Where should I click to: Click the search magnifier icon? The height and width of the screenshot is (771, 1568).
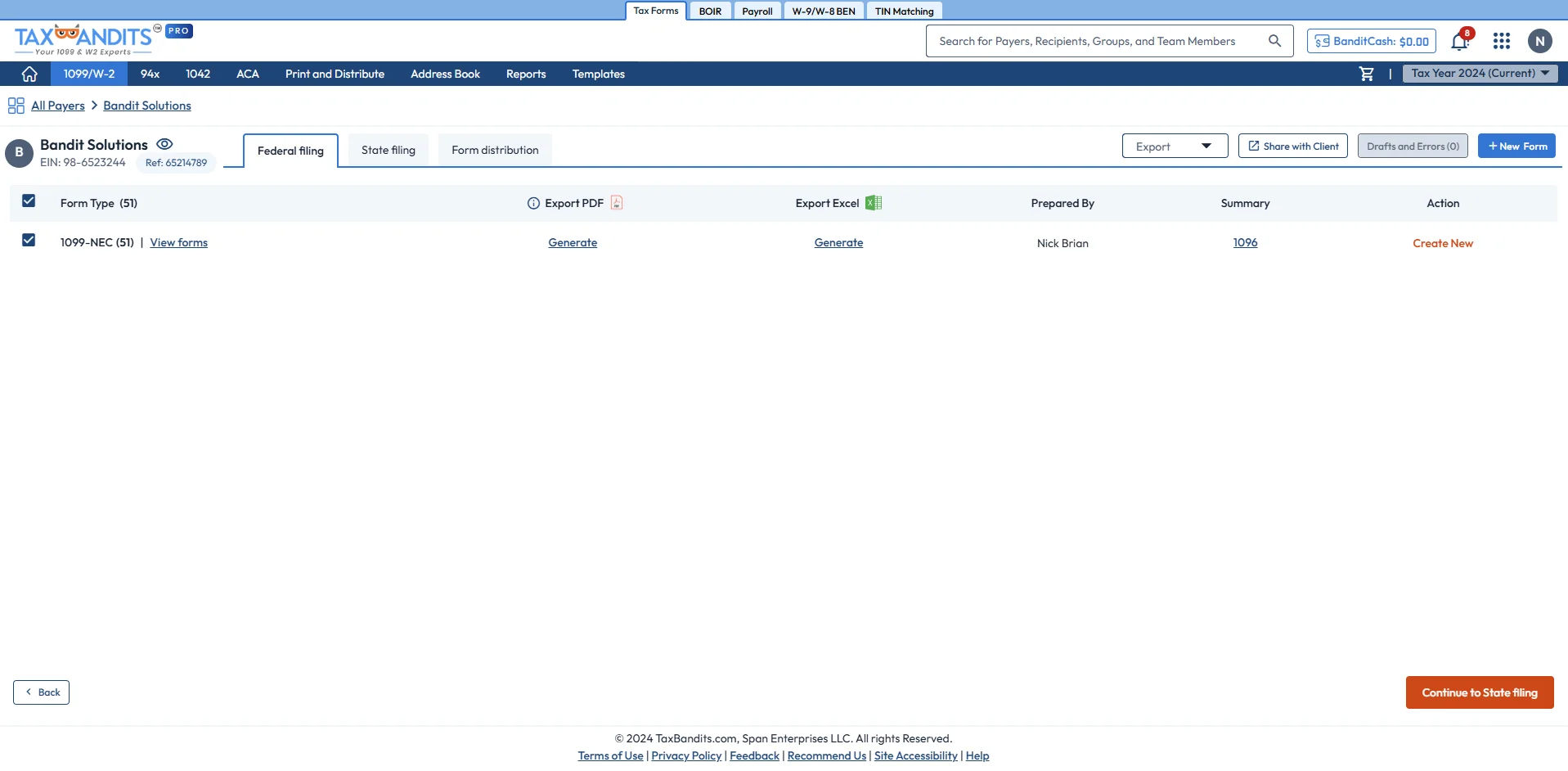(1274, 41)
